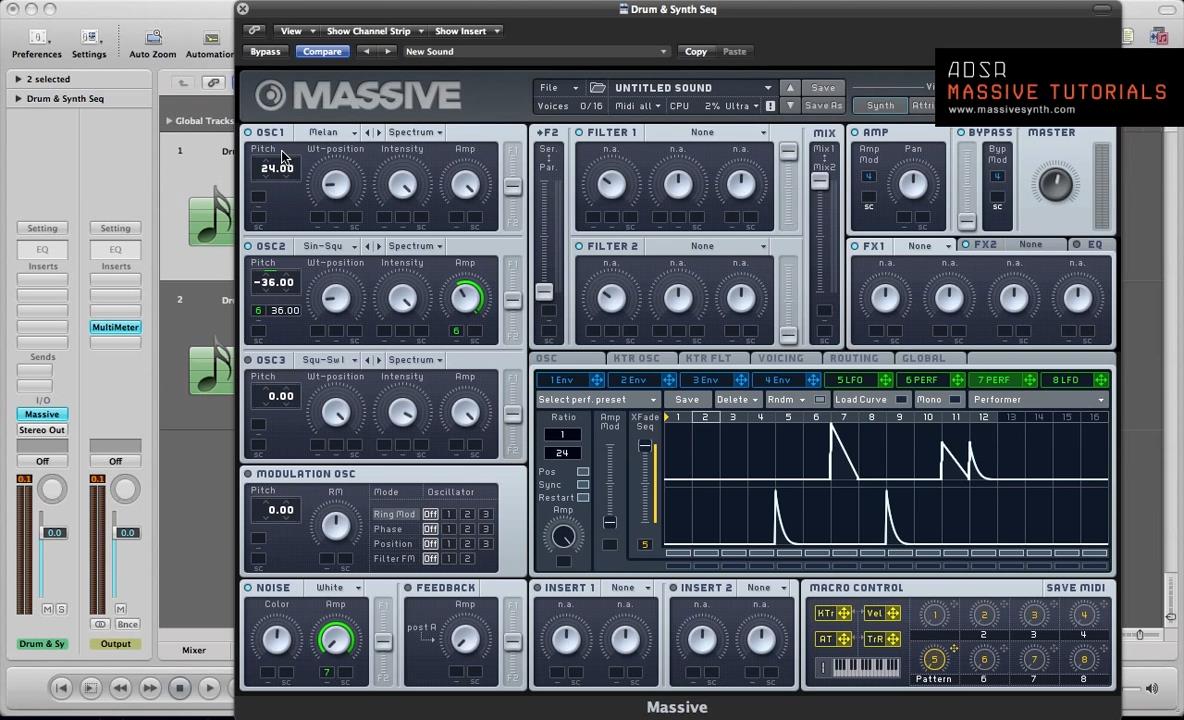
Task: Click the XFade Seq slider handle
Action: 644,446
